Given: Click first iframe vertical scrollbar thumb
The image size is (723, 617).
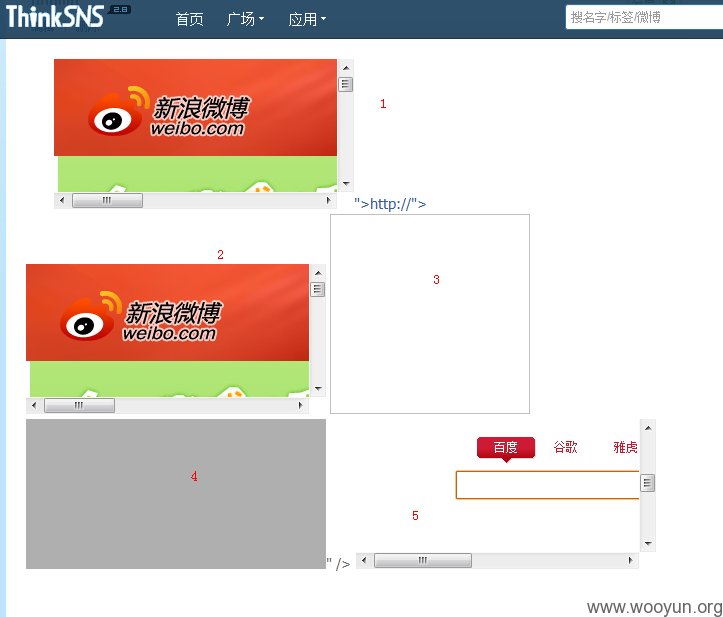Looking at the screenshot, I should (346, 84).
